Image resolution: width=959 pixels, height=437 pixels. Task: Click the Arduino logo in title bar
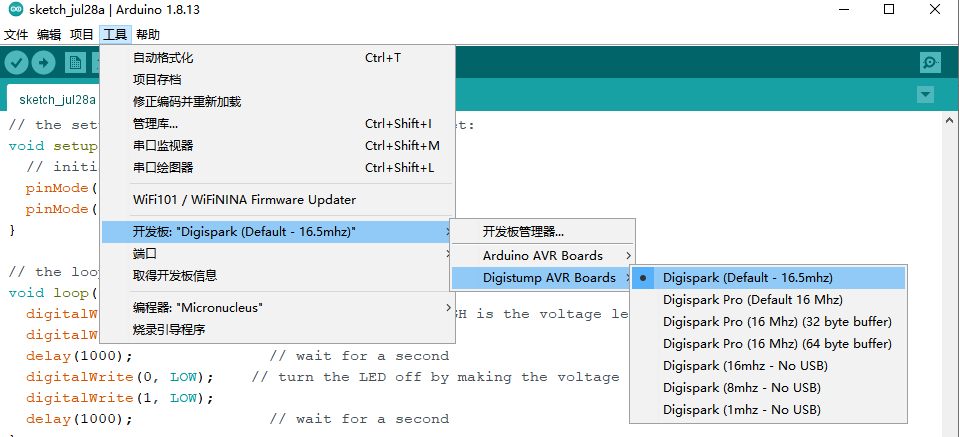point(17,10)
